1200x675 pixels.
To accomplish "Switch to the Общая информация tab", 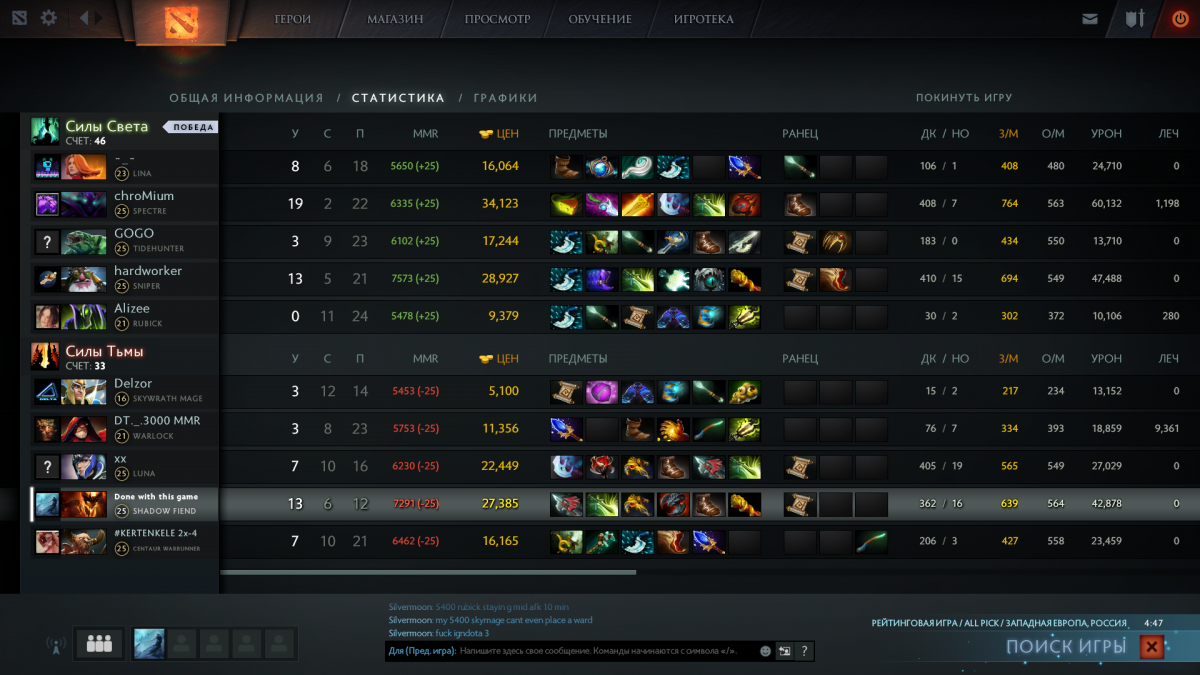I will pos(246,98).
